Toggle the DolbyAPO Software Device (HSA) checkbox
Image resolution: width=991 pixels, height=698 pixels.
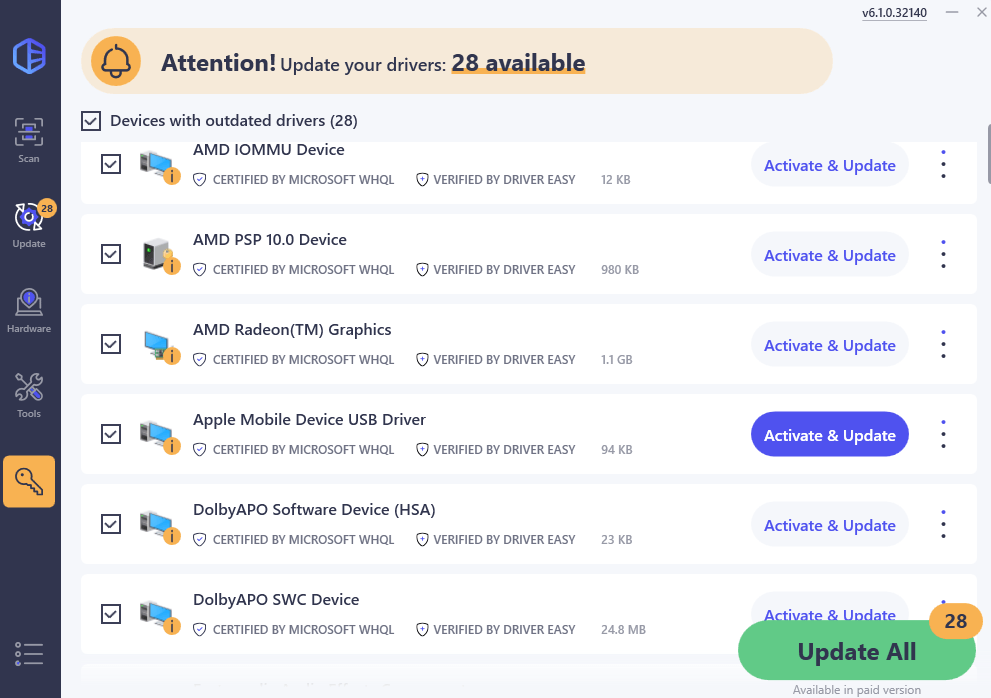pyautogui.click(x=111, y=524)
